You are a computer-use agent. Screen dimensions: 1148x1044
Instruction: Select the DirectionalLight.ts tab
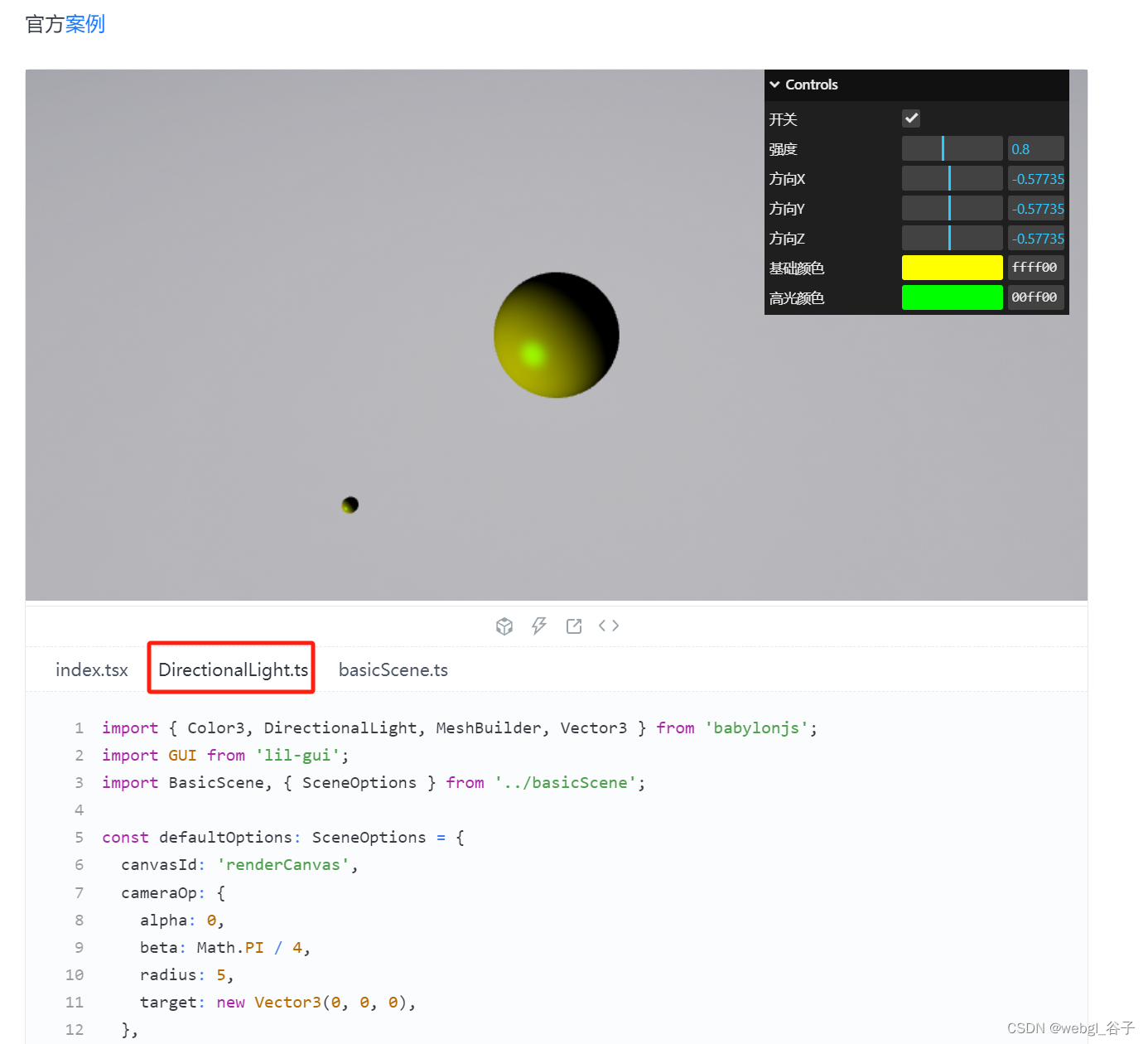231,669
